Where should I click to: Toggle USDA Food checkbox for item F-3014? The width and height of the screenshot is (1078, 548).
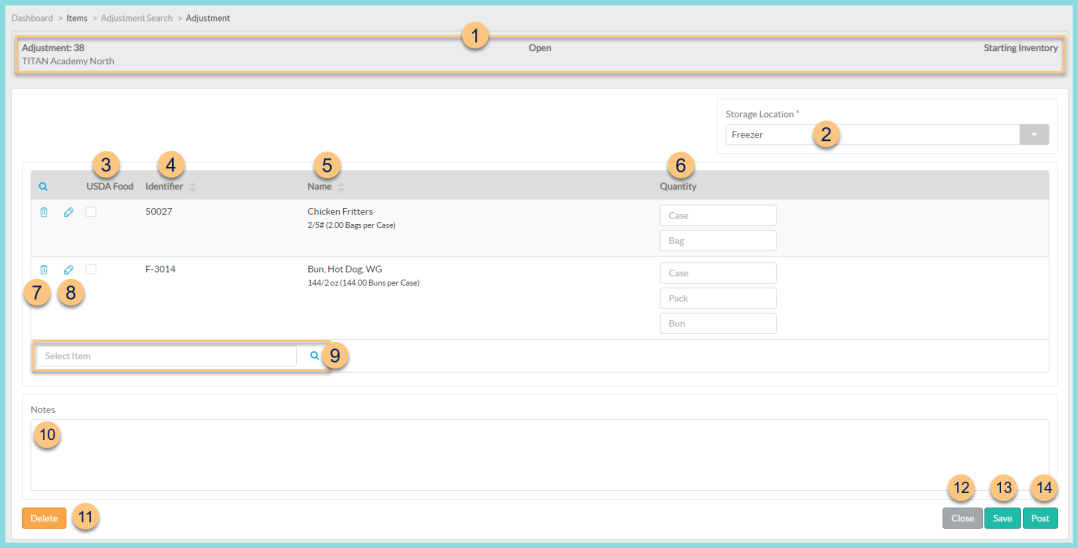point(91,270)
